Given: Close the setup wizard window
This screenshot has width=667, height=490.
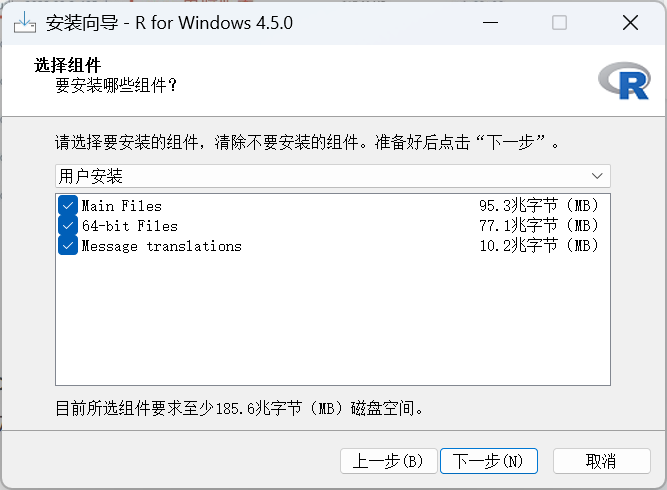Looking at the screenshot, I should (630, 23).
